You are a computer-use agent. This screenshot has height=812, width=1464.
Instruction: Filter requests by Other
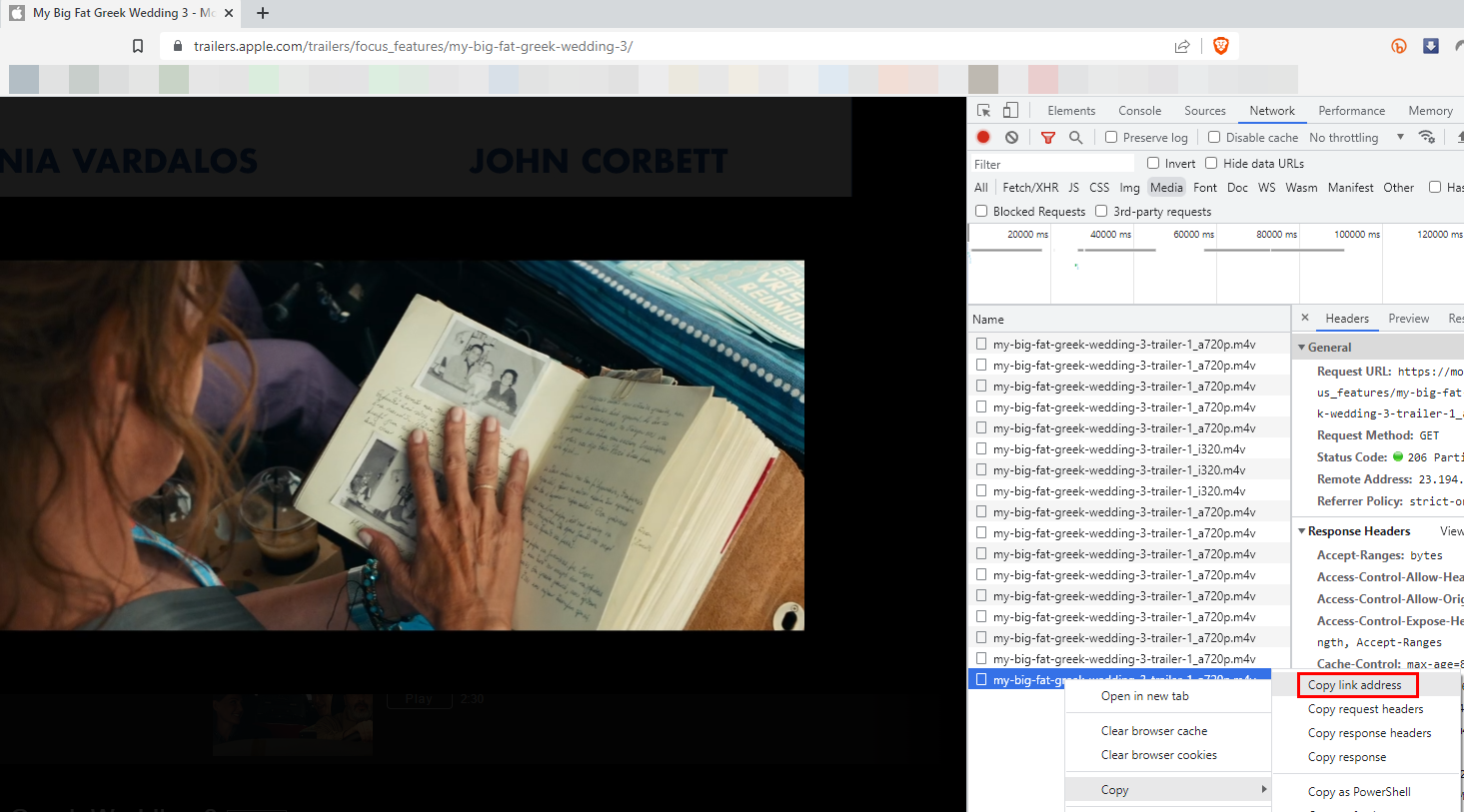click(x=1399, y=188)
